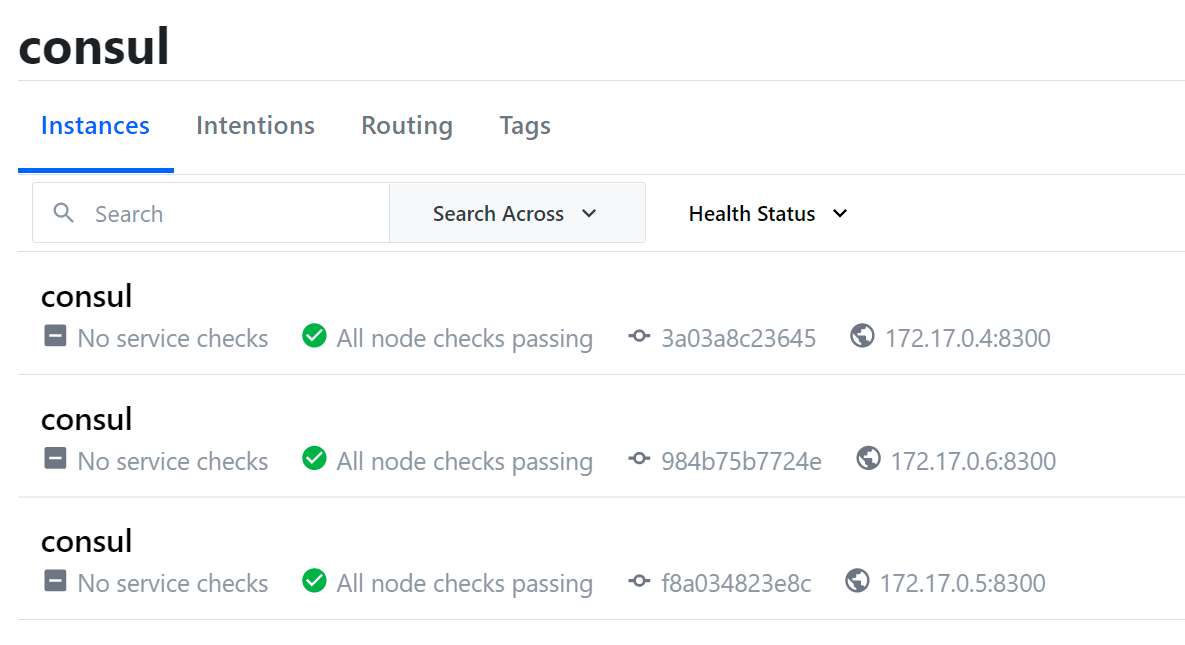Click "No service checks" in 3a03a8c23645 row
1185x645 pixels.
point(172,338)
